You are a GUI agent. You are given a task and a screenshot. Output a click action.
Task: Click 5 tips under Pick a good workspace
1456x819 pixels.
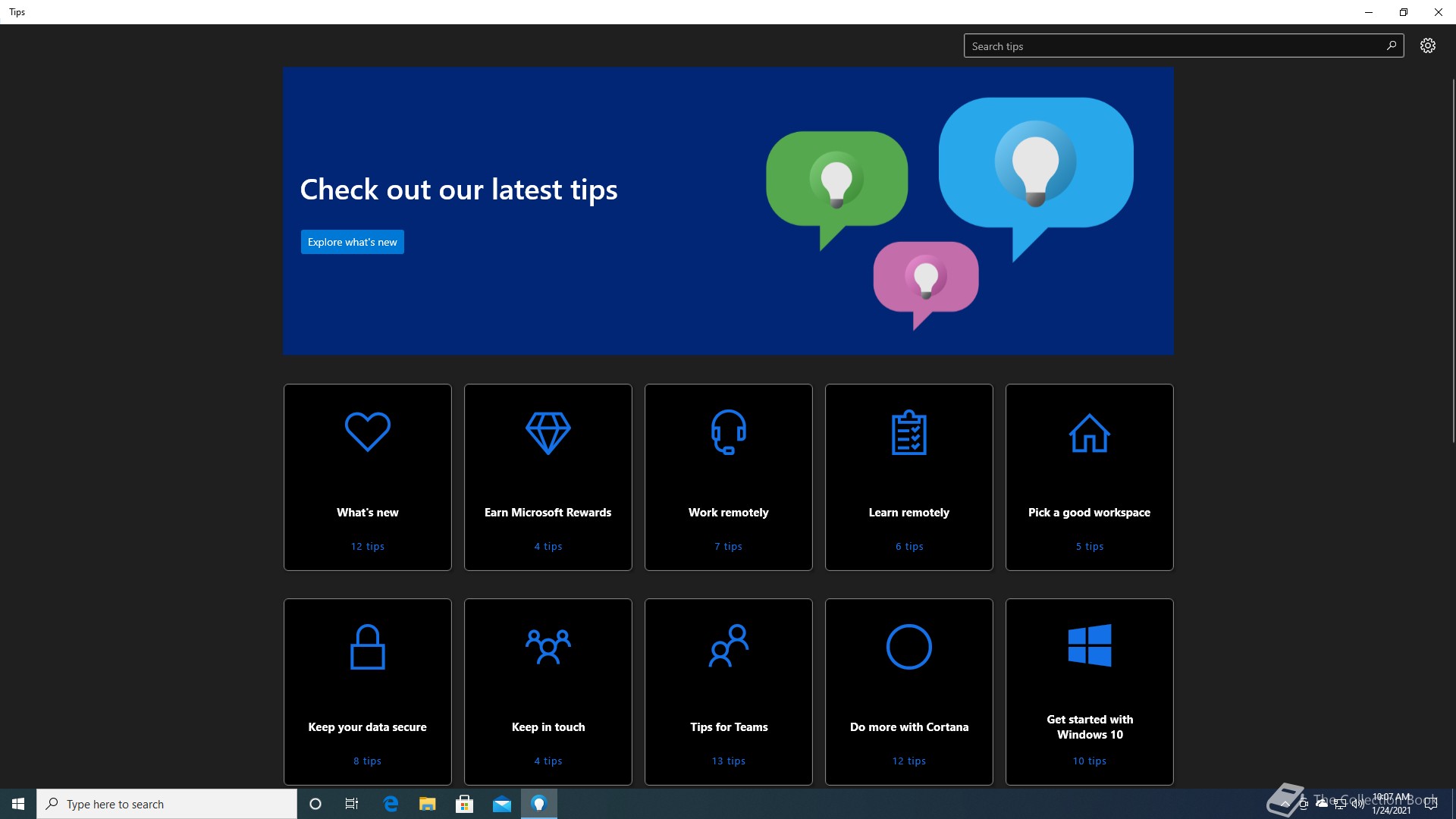(1089, 546)
